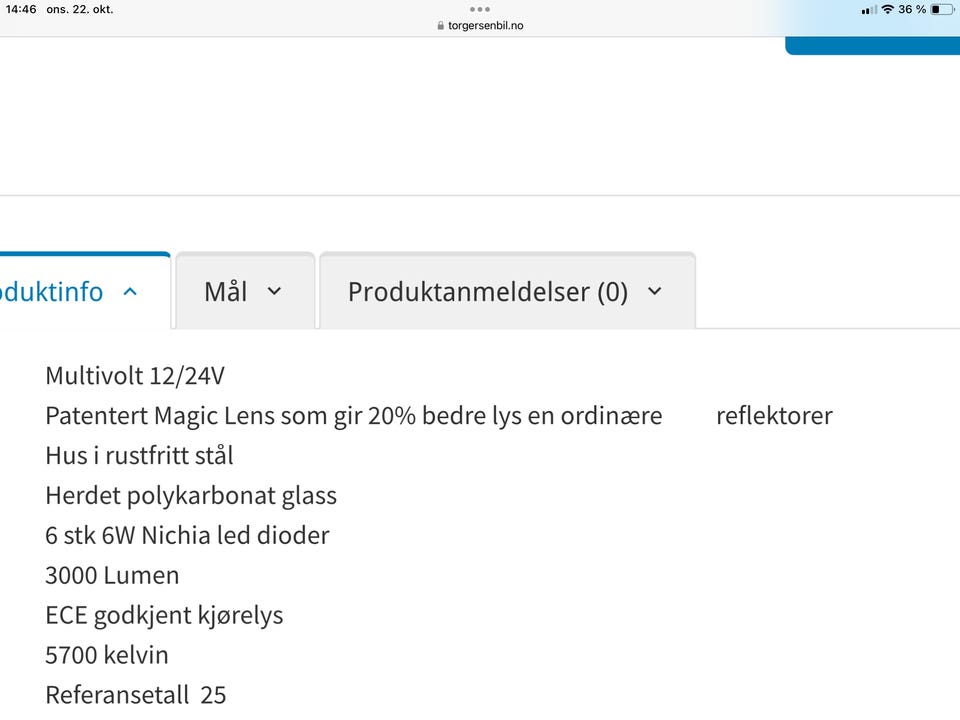Click the text 'Multivolt 12/24V'
Screen dimensions: 960x720
pyautogui.click(x=135, y=375)
